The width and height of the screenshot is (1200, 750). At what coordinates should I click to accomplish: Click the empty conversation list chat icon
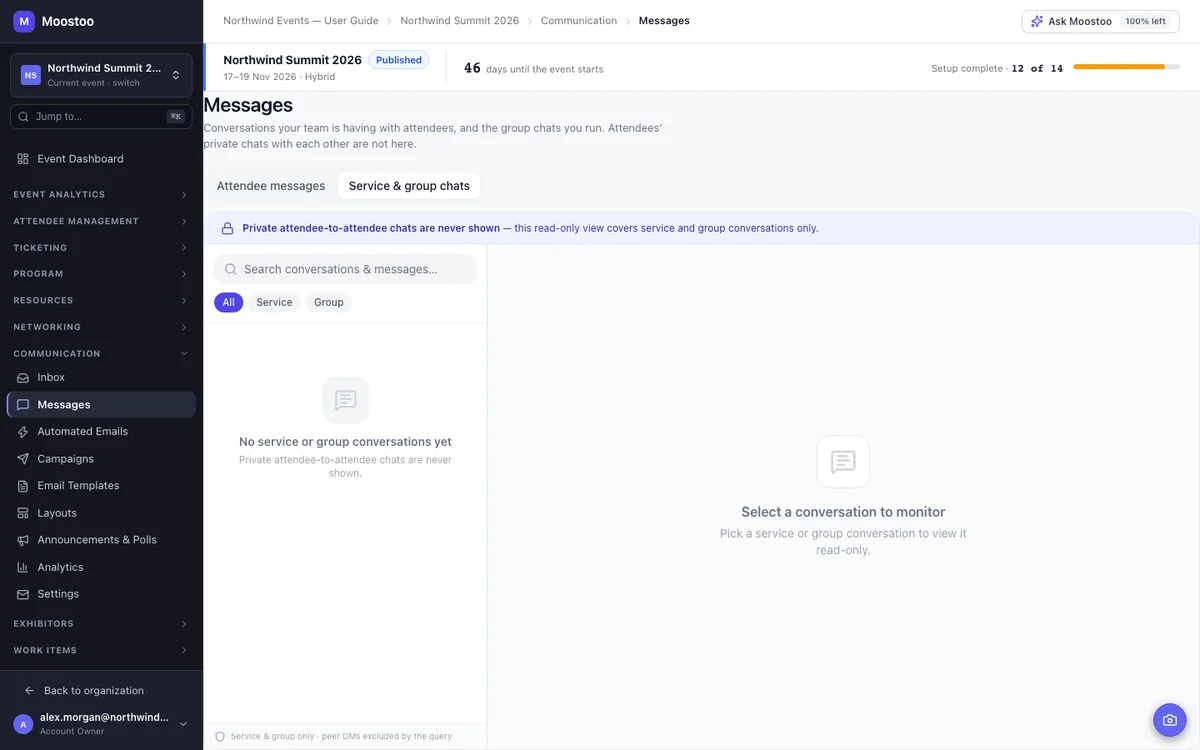click(x=346, y=400)
